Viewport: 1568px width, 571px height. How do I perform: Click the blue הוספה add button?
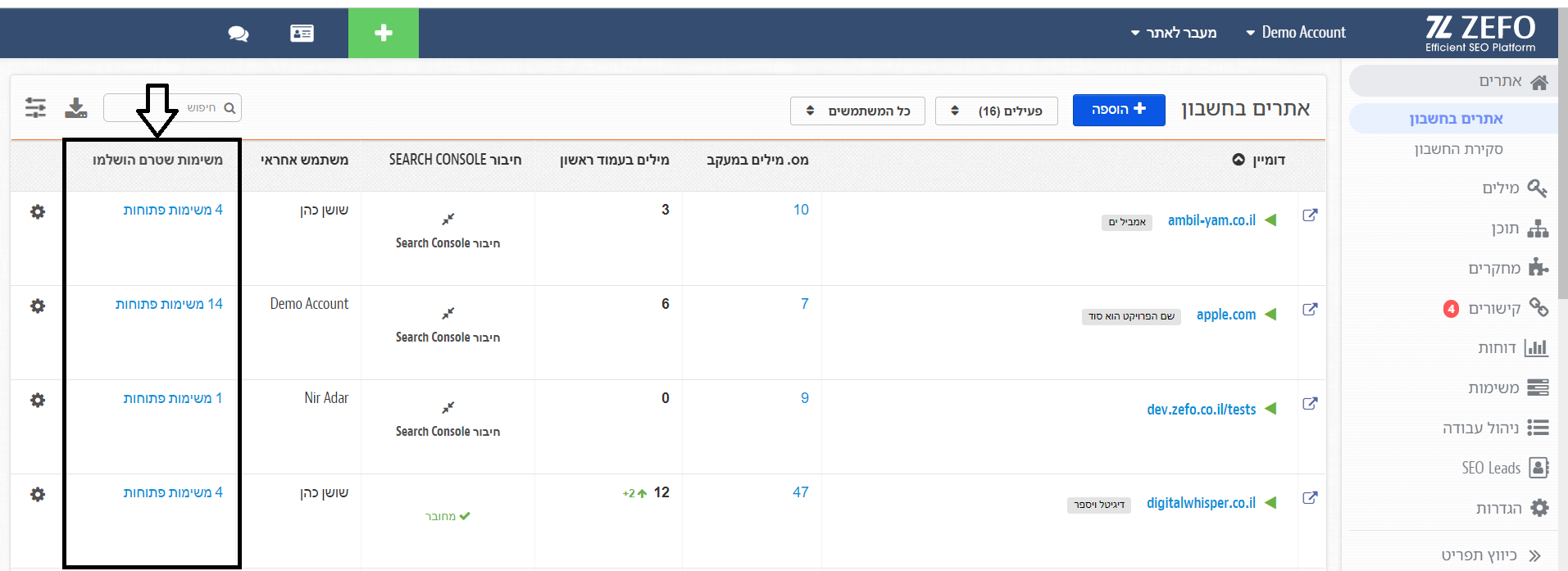(1119, 110)
